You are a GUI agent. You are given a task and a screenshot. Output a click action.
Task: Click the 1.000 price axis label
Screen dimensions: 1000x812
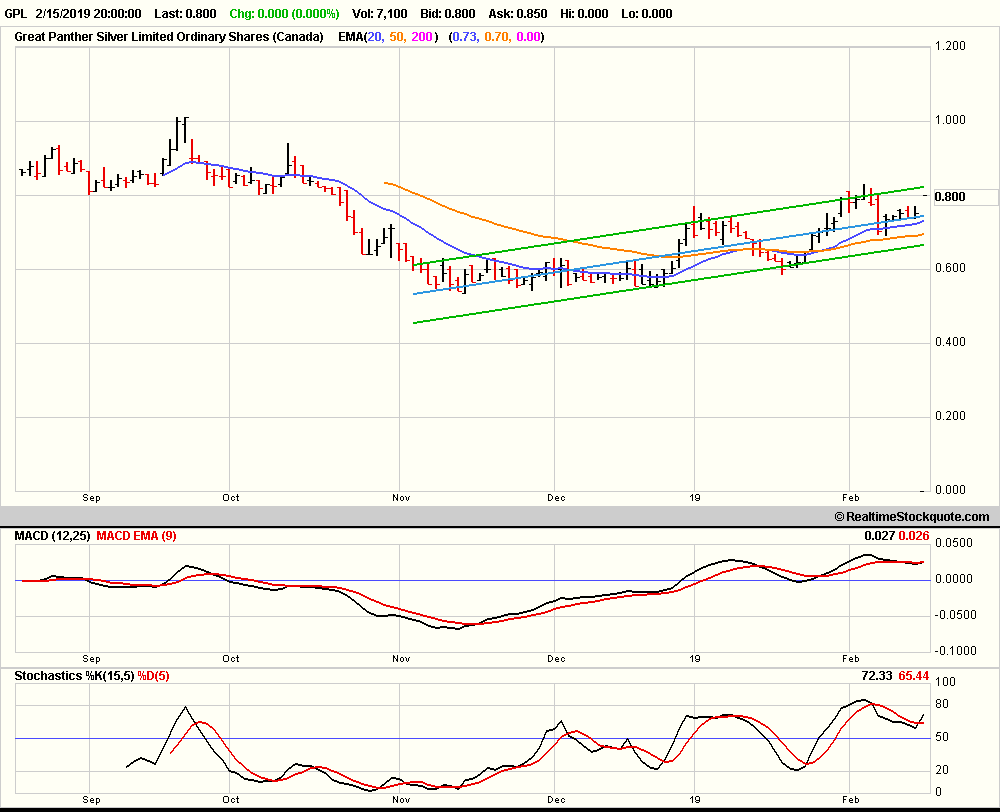coord(950,120)
